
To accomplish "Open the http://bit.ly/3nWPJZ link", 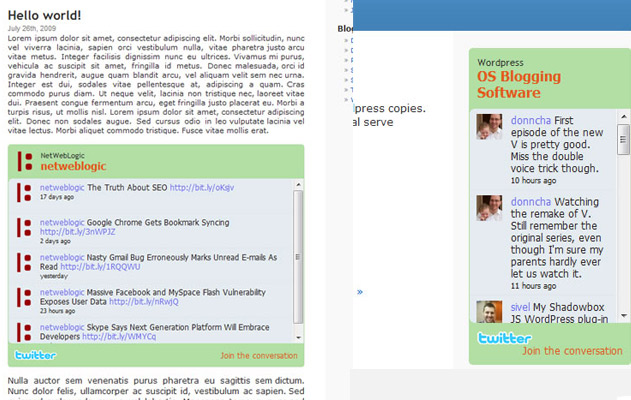I will 77,232.
